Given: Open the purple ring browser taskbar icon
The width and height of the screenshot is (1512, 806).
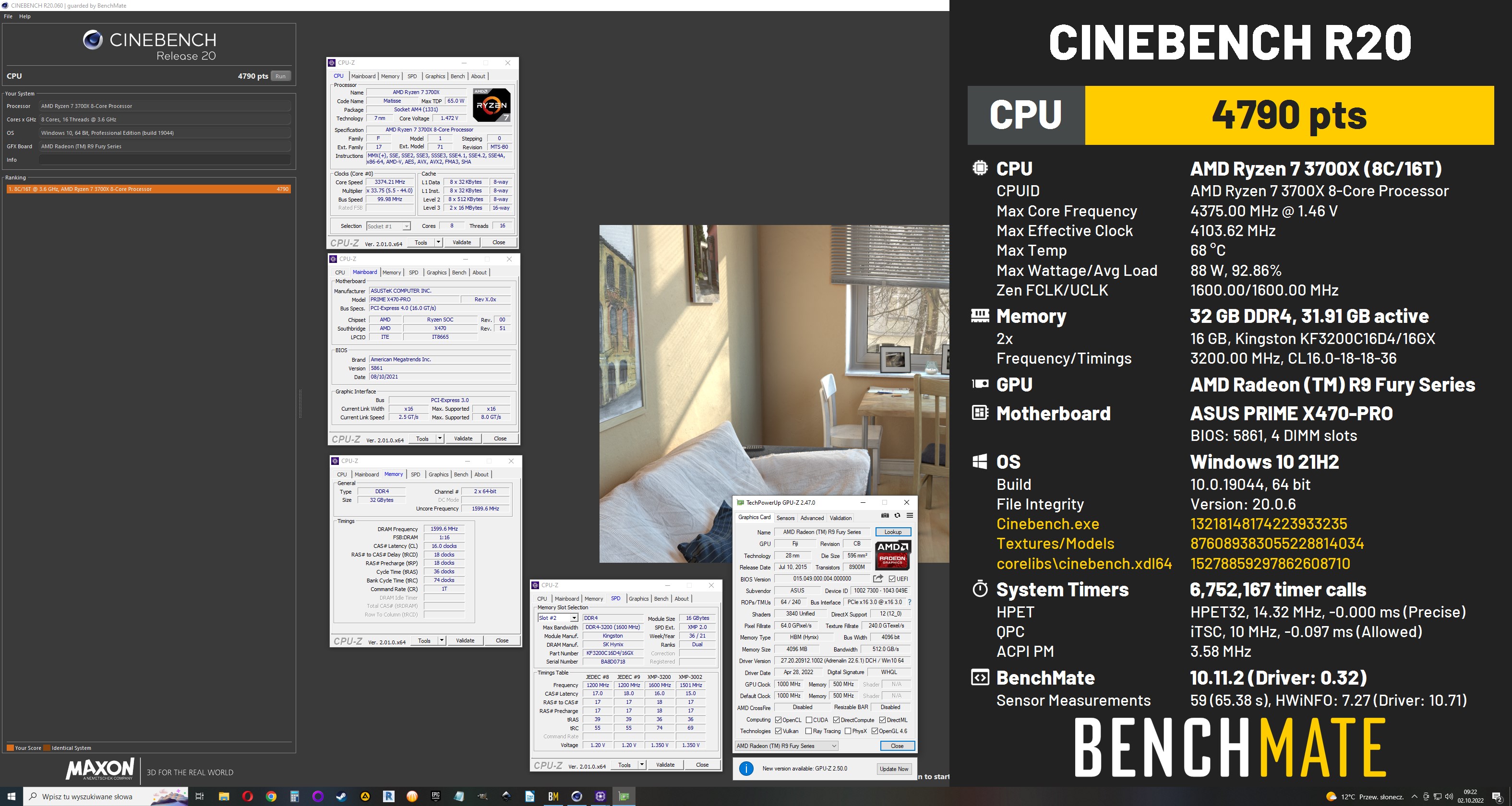Looking at the screenshot, I should coord(318,796).
